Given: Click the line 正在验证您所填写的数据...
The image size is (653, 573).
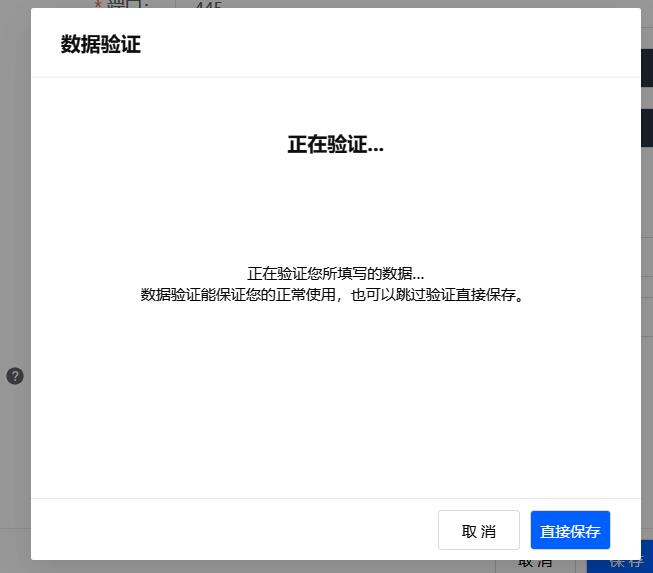Looking at the screenshot, I should [x=336, y=274].
